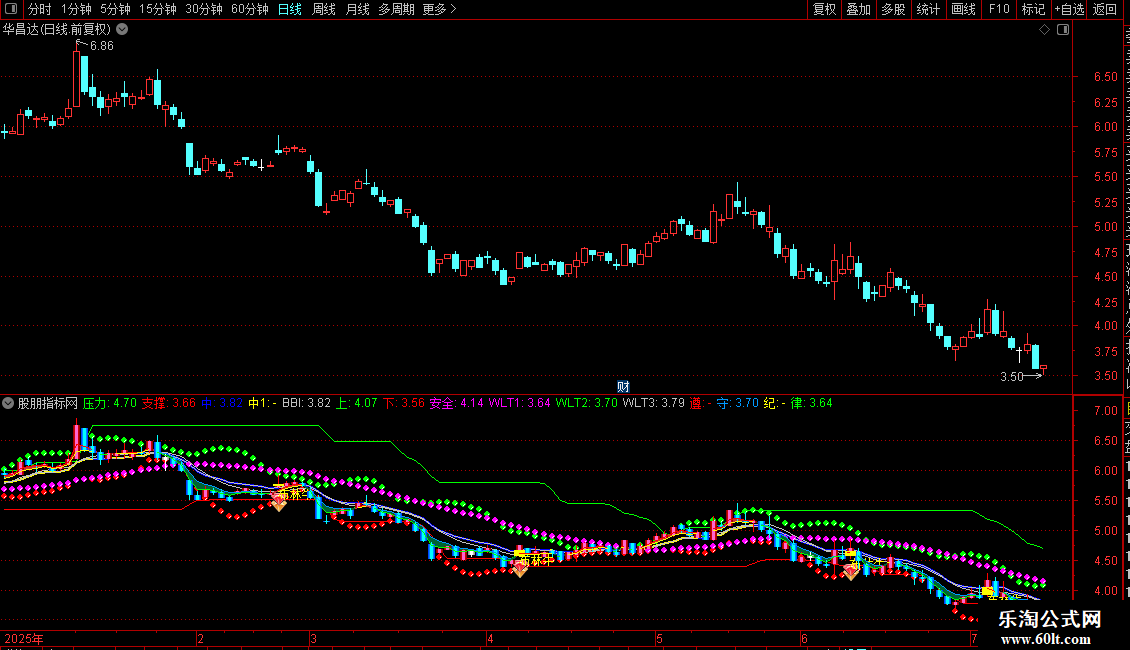Toggle the side panel icon at chart top-right
Viewport: 1130px width, 650px height.
(x=1063, y=30)
